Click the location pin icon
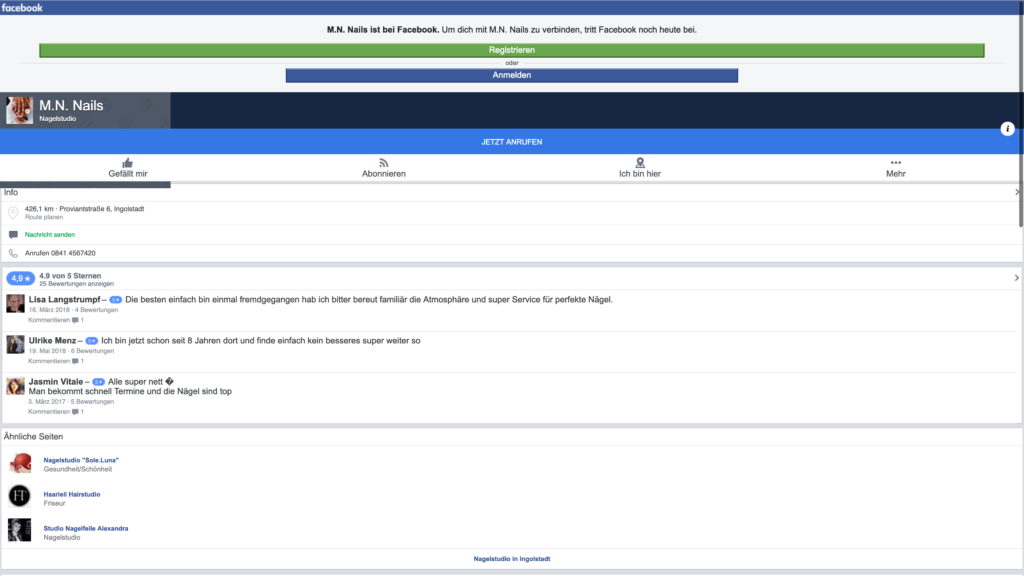 [13, 212]
